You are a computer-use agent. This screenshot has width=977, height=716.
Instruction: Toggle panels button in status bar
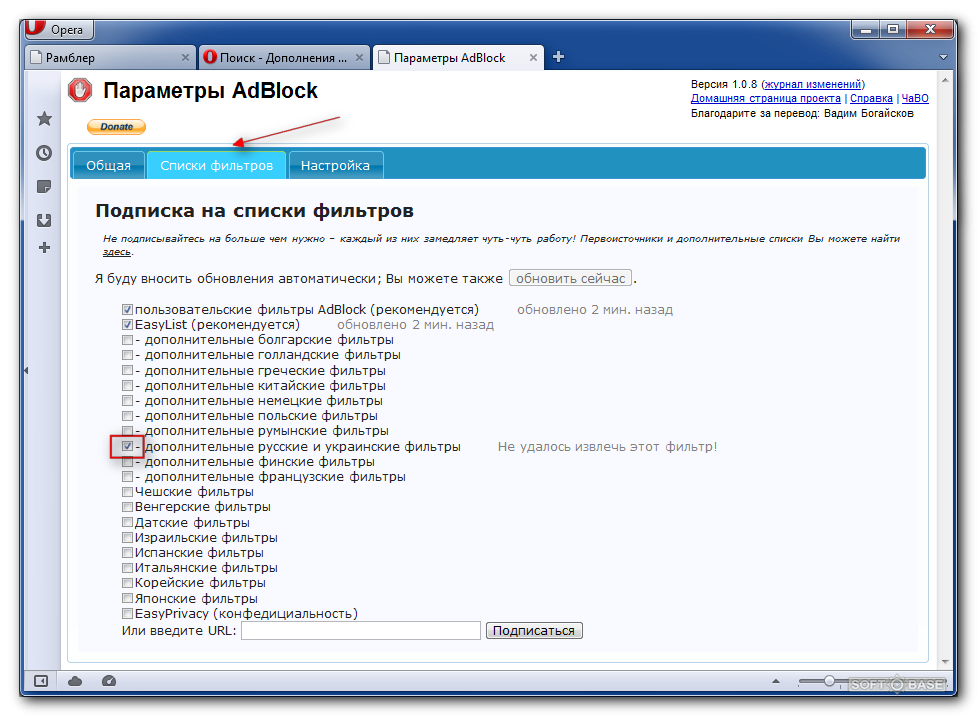(x=41, y=681)
